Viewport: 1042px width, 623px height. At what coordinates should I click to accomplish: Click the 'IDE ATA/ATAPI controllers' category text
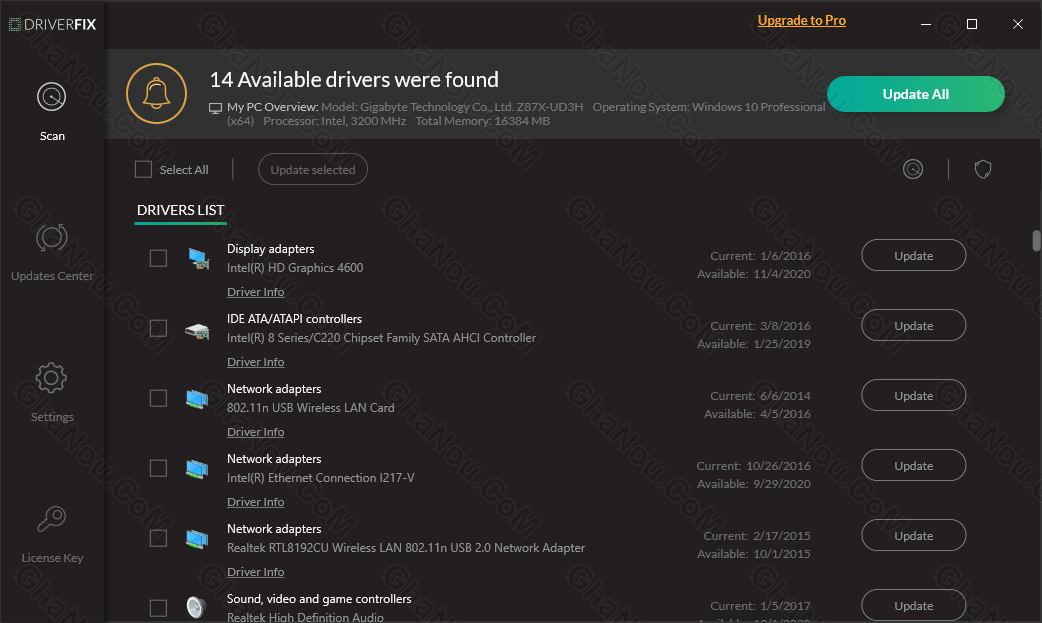click(294, 319)
